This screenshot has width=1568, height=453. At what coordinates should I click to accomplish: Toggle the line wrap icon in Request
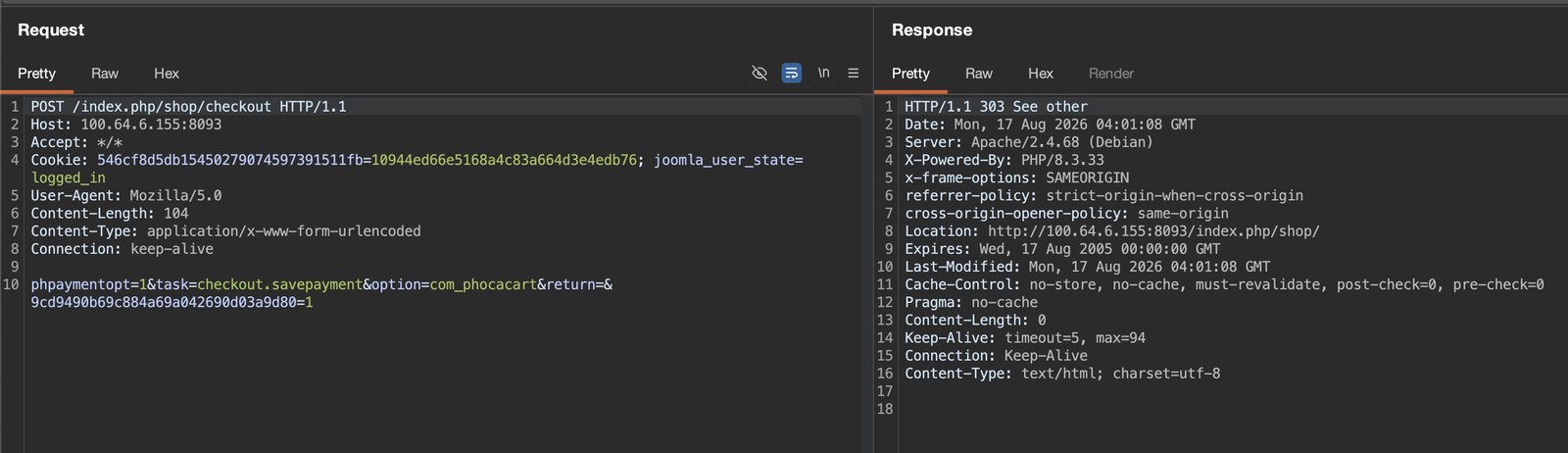792,74
